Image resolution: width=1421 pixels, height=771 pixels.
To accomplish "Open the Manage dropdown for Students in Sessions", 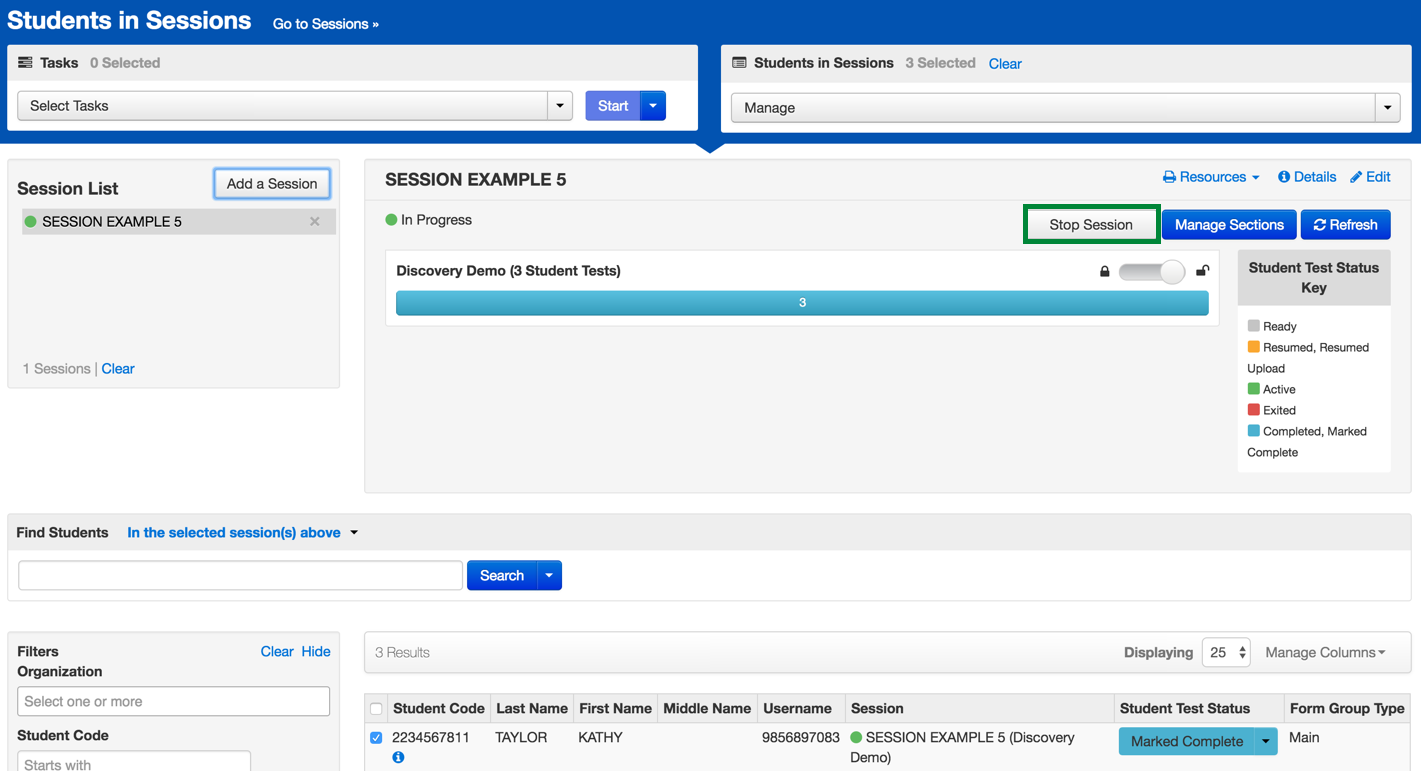I will pyautogui.click(x=1387, y=108).
